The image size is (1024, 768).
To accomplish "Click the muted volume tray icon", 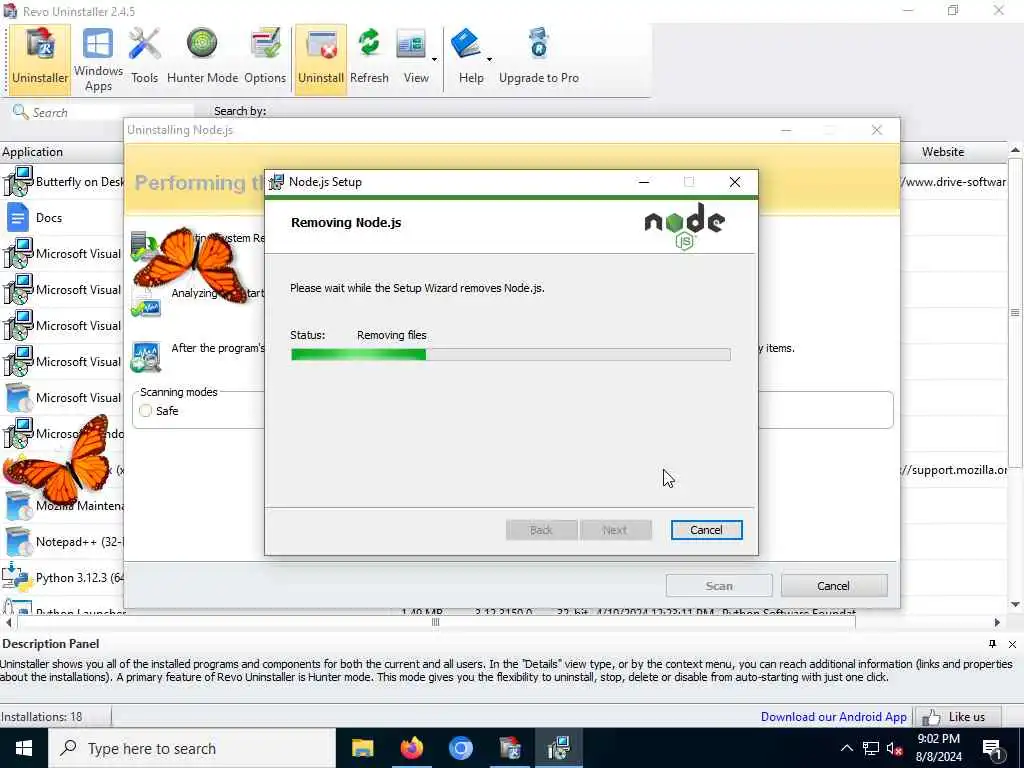I will click(895, 748).
